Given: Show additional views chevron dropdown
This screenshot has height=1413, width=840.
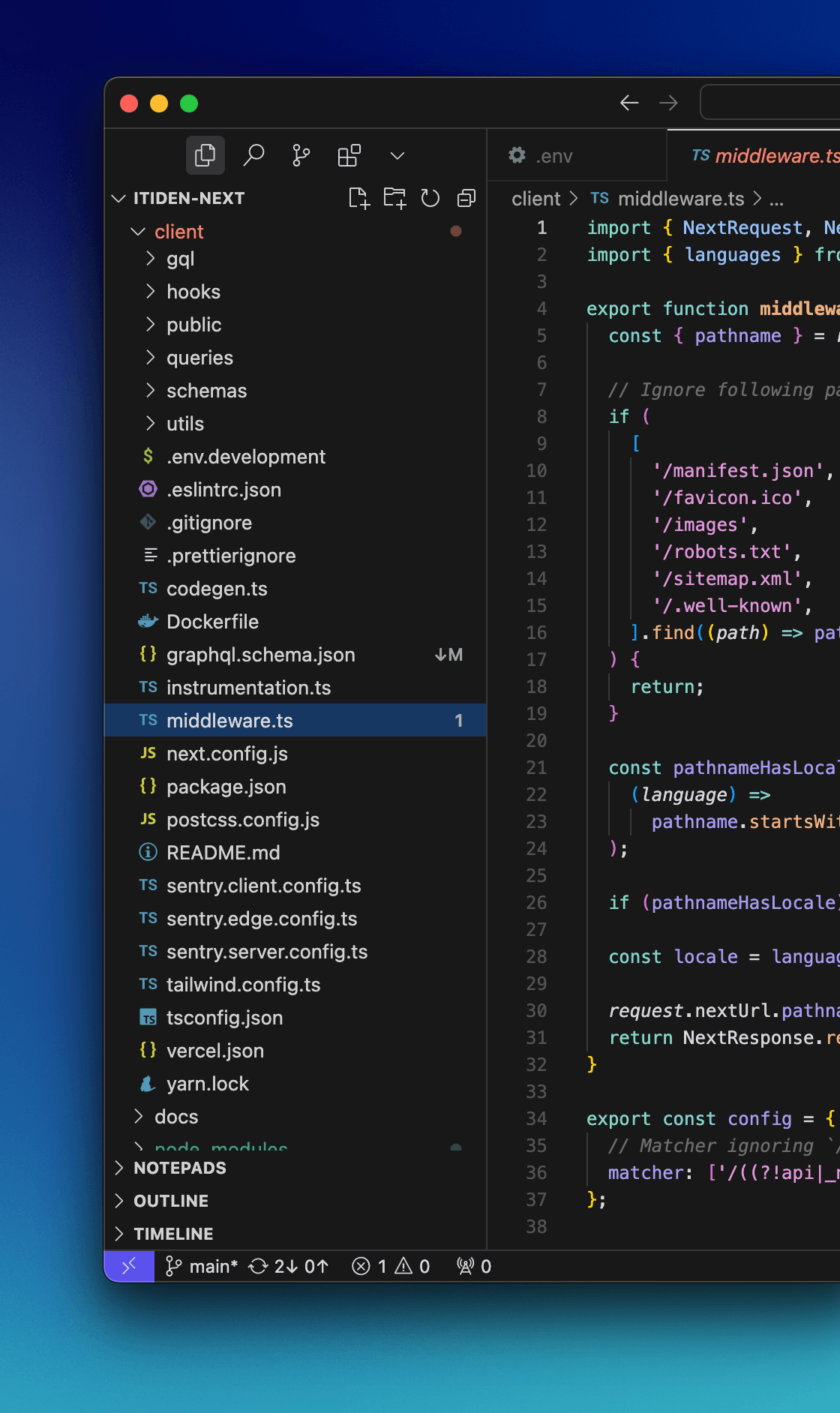Looking at the screenshot, I should (x=397, y=155).
